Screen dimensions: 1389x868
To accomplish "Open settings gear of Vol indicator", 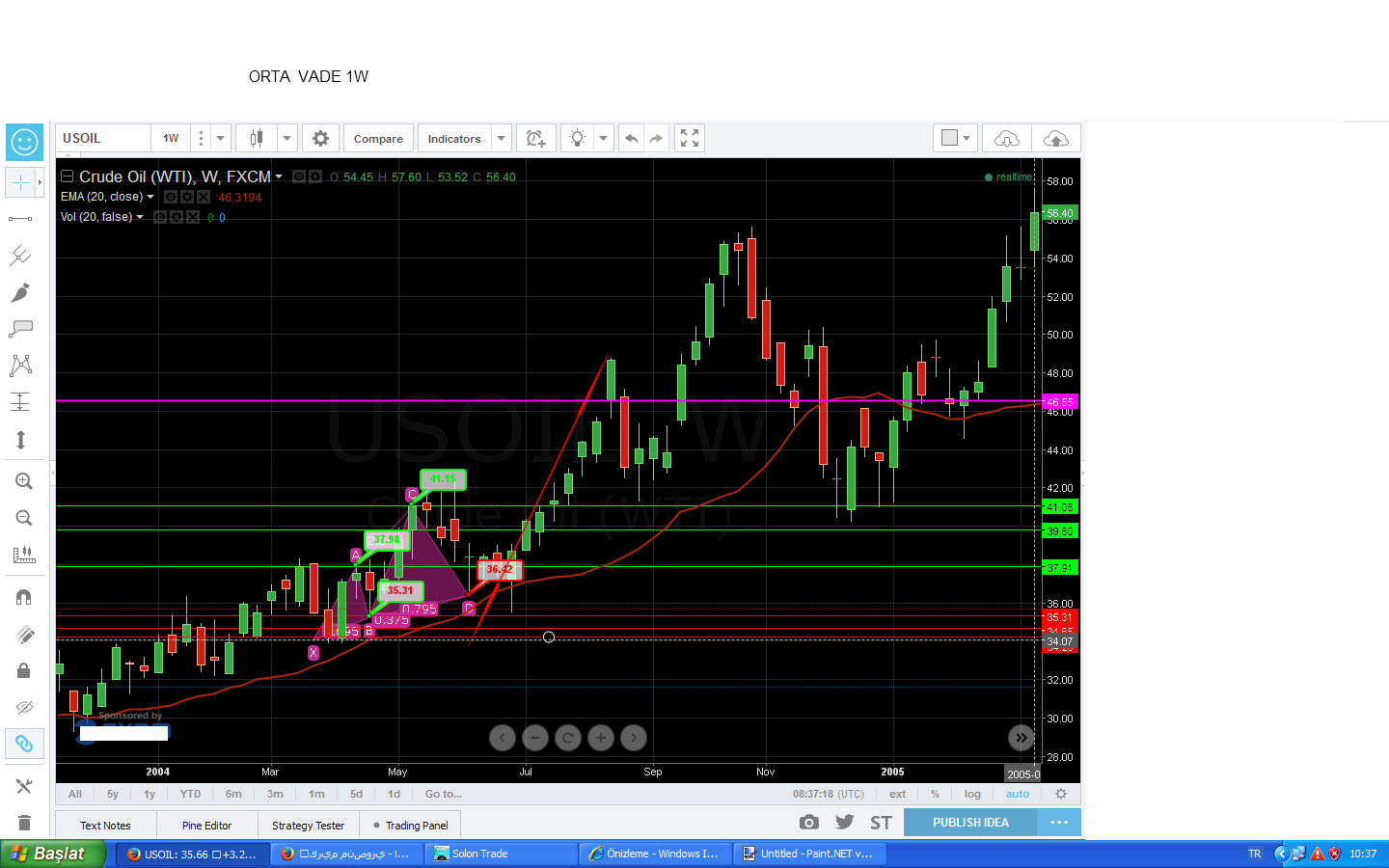I will pyautogui.click(x=177, y=217).
